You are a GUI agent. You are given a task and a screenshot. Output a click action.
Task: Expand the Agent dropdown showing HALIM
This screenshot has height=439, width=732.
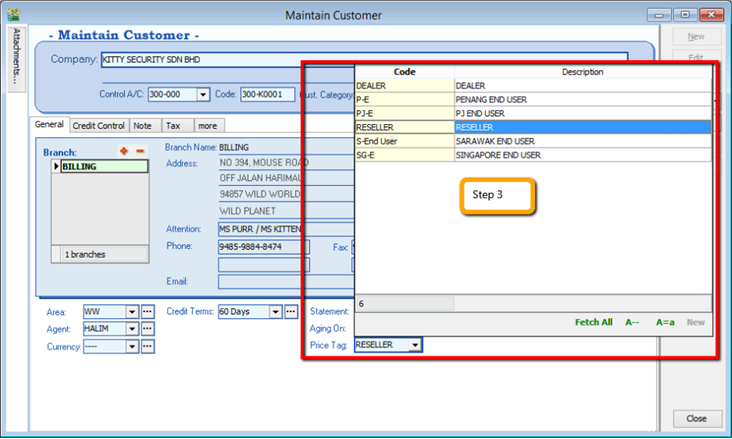pos(132,329)
